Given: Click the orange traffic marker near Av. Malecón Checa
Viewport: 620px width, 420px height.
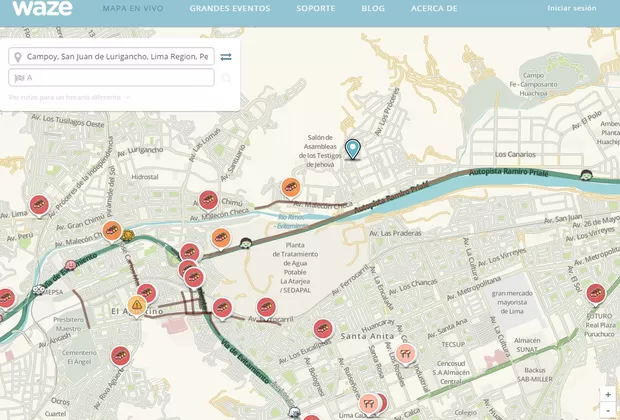Looking at the screenshot, I should [291, 187].
